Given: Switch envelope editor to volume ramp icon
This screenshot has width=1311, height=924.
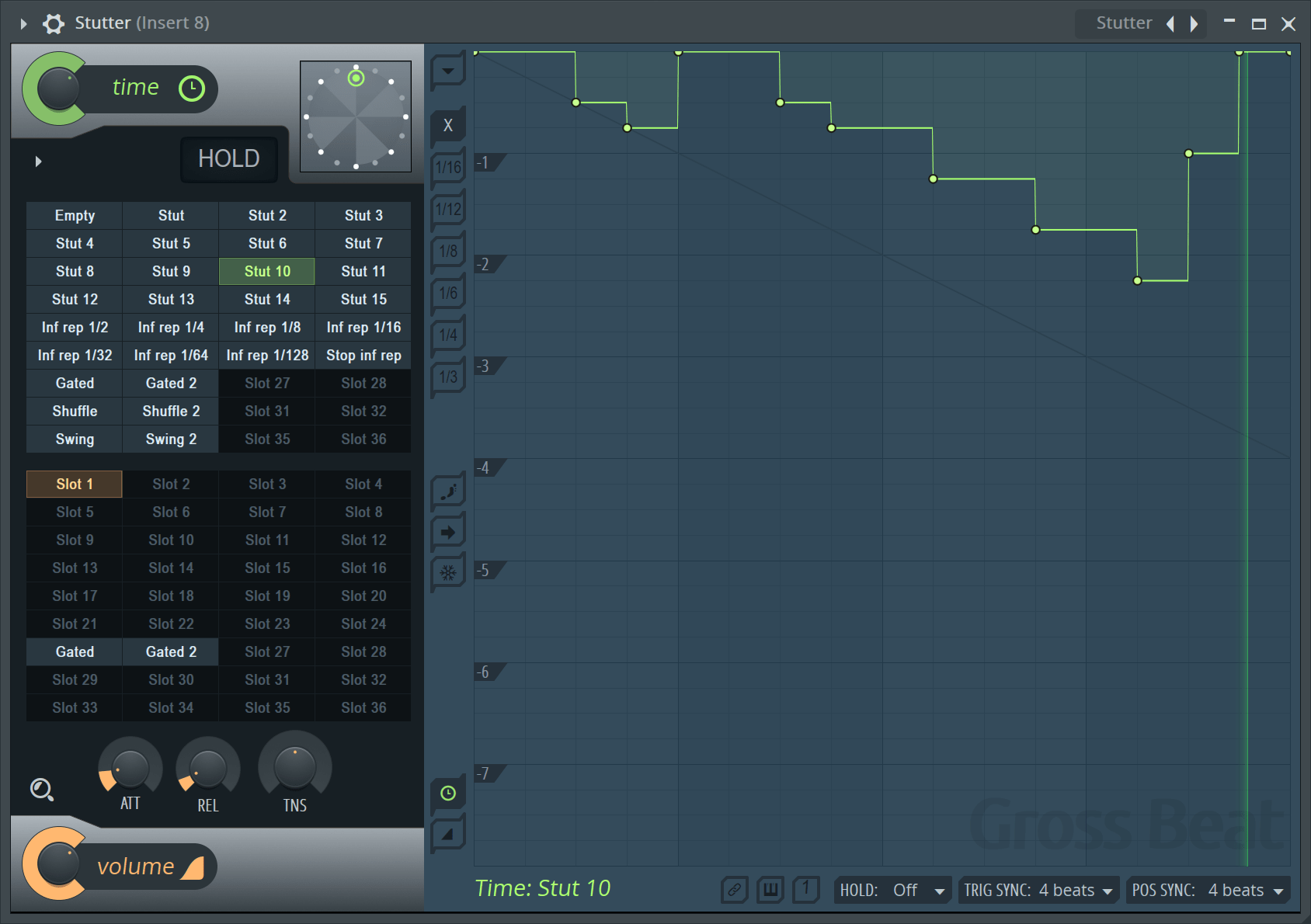Looking at the screenshot, I should tap(448, 835).
